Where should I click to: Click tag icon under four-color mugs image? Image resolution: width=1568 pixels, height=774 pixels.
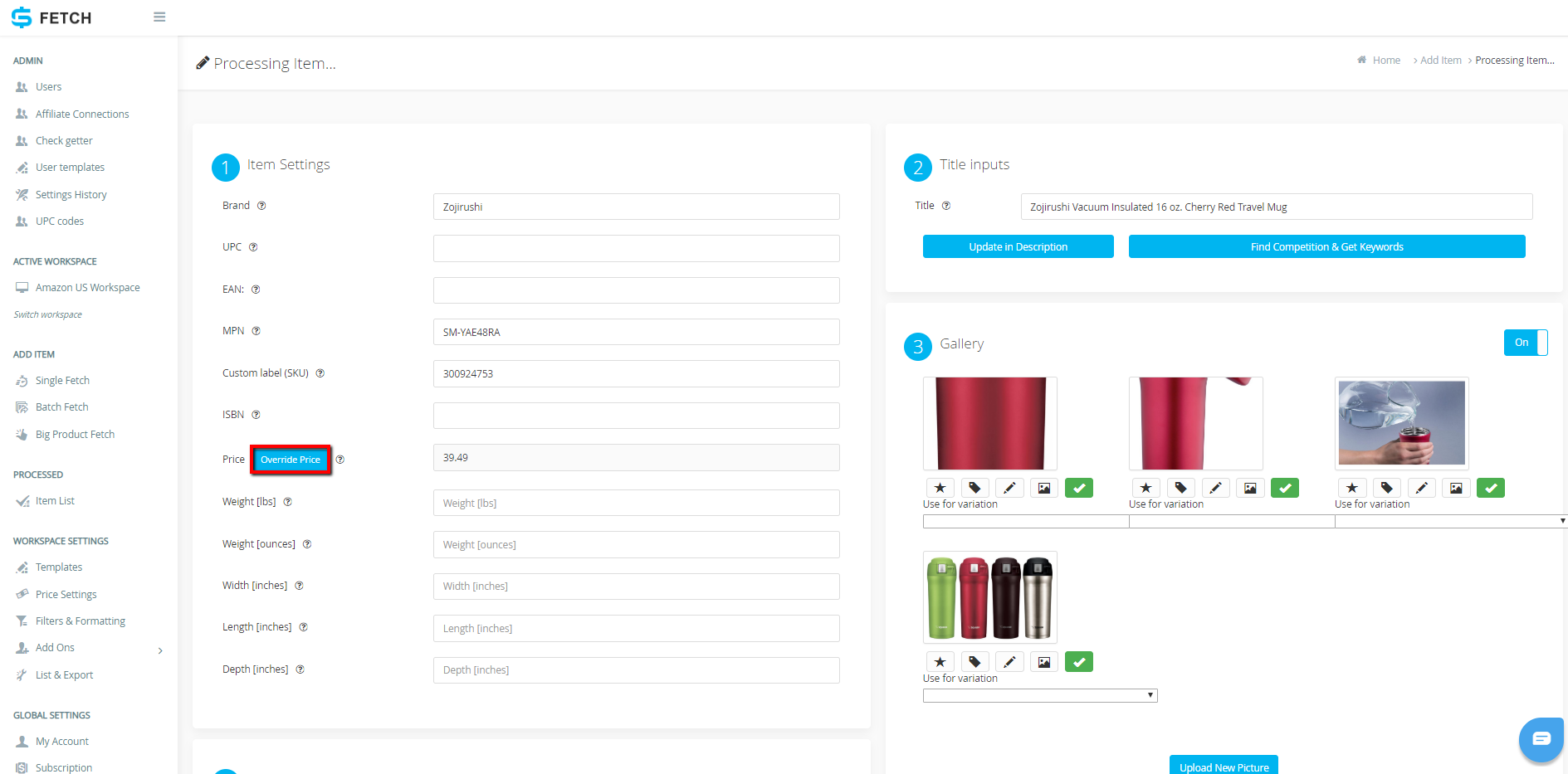coord(975,662)
